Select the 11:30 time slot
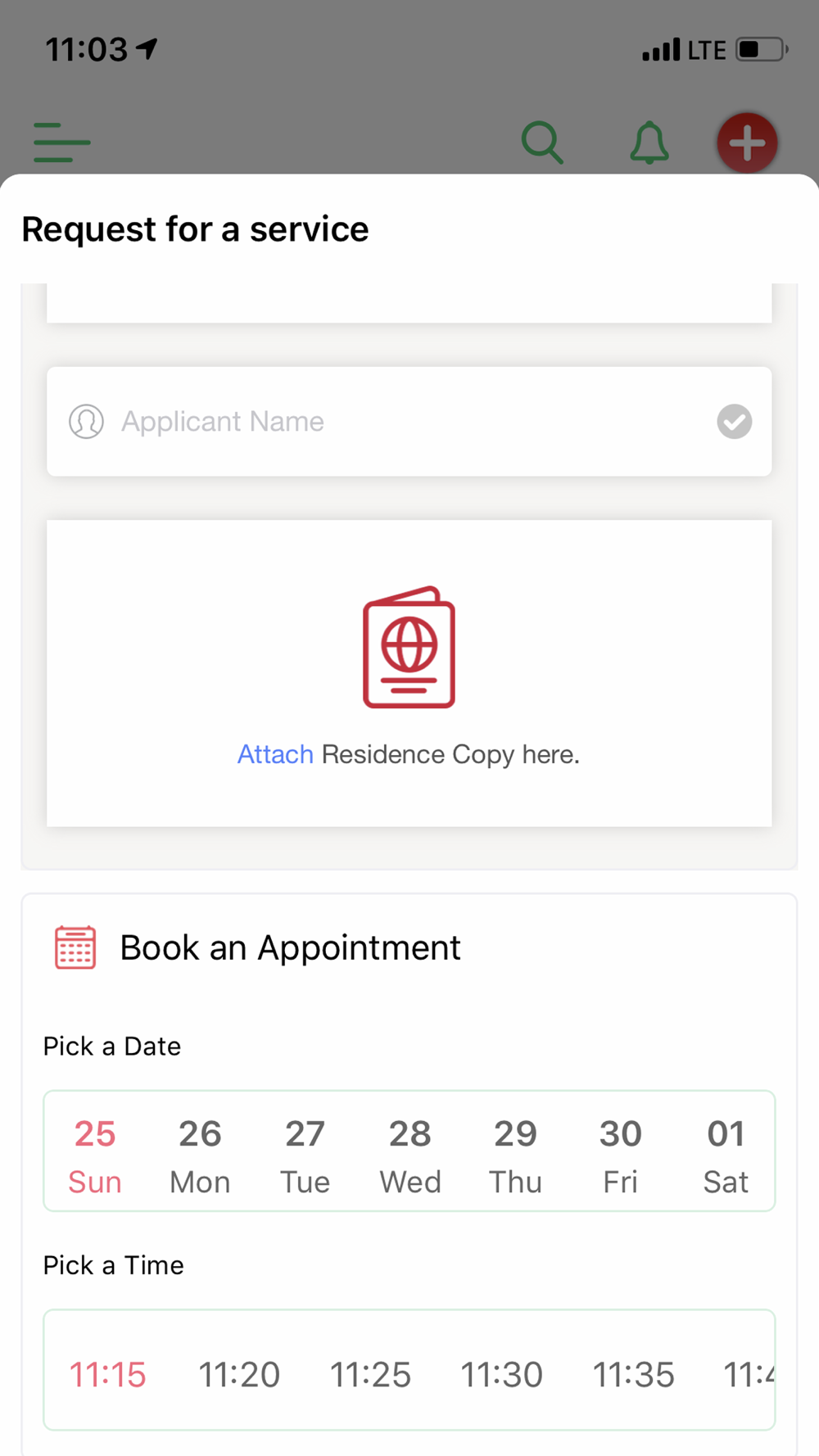819x1456 pixels. tap(501, 1374)
